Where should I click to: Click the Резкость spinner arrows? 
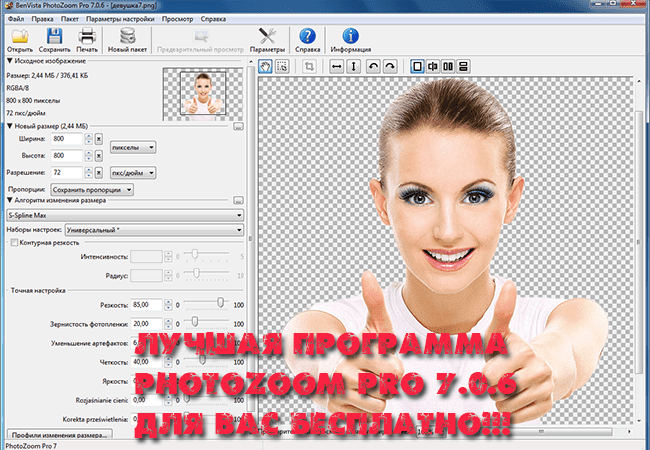click(x=168, y=305)
